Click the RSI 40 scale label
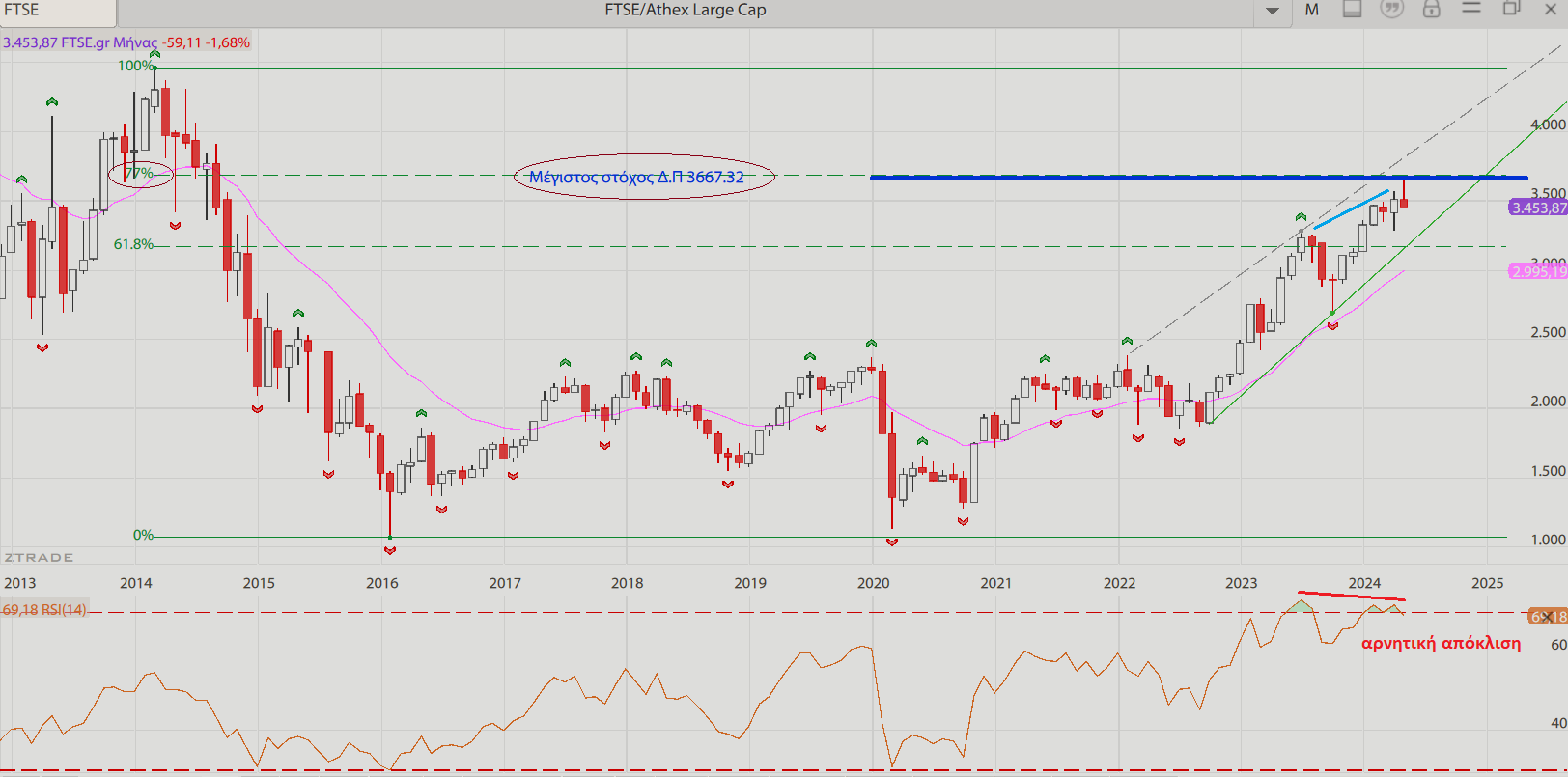This screenshot has height=777, width=1568. 1558,723
